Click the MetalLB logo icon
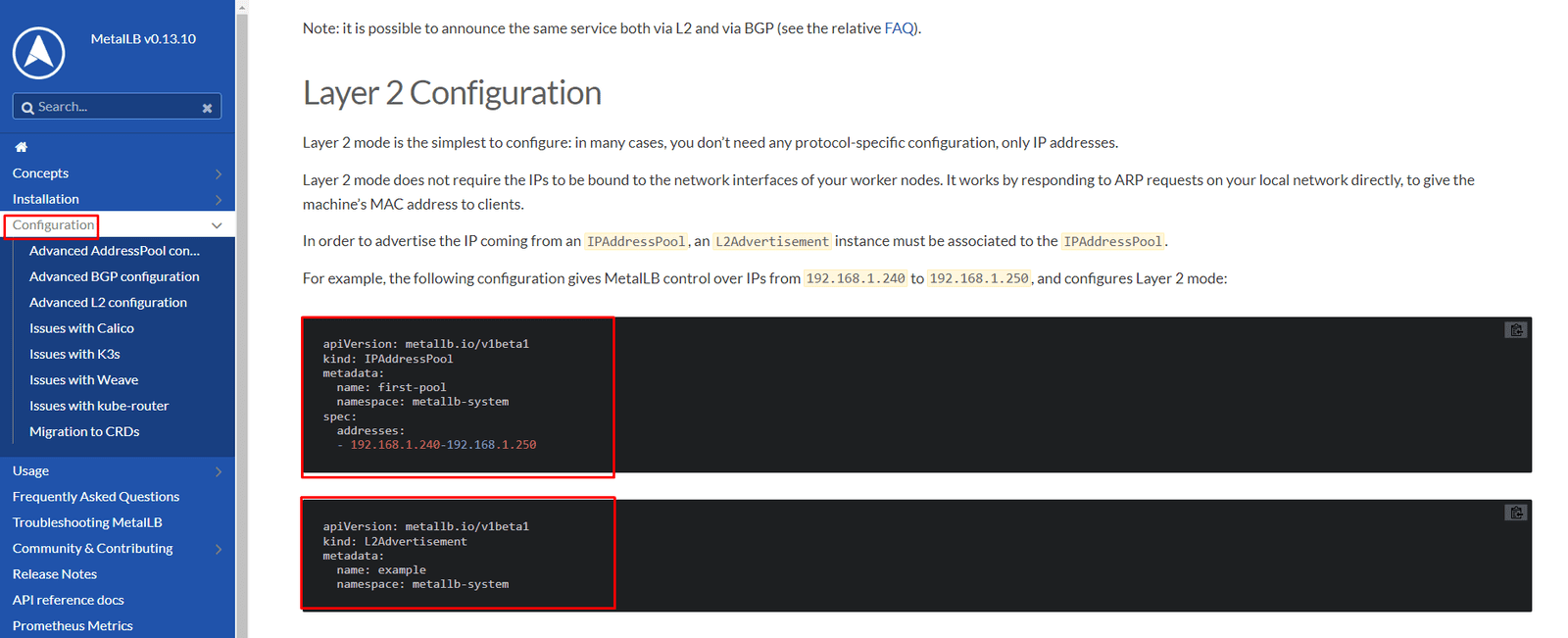Image resolution: width=1568 pixels, height=638 pixels. pyautogui.click(x=39, y=53)
